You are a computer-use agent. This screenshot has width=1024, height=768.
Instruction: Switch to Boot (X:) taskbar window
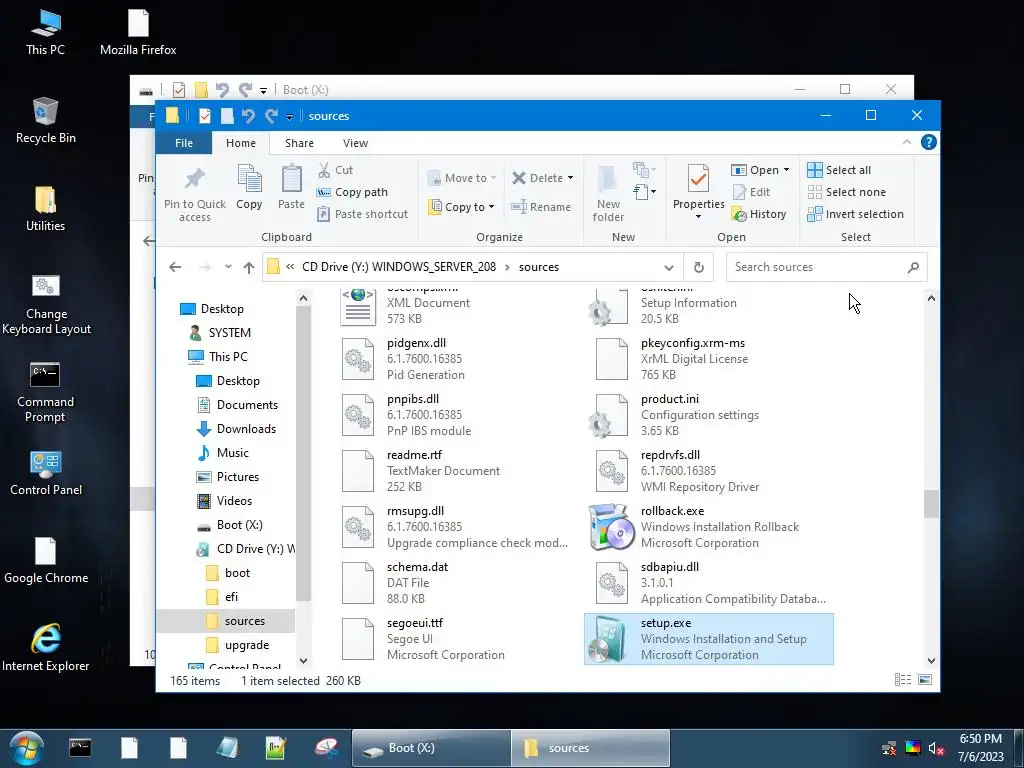431,748
